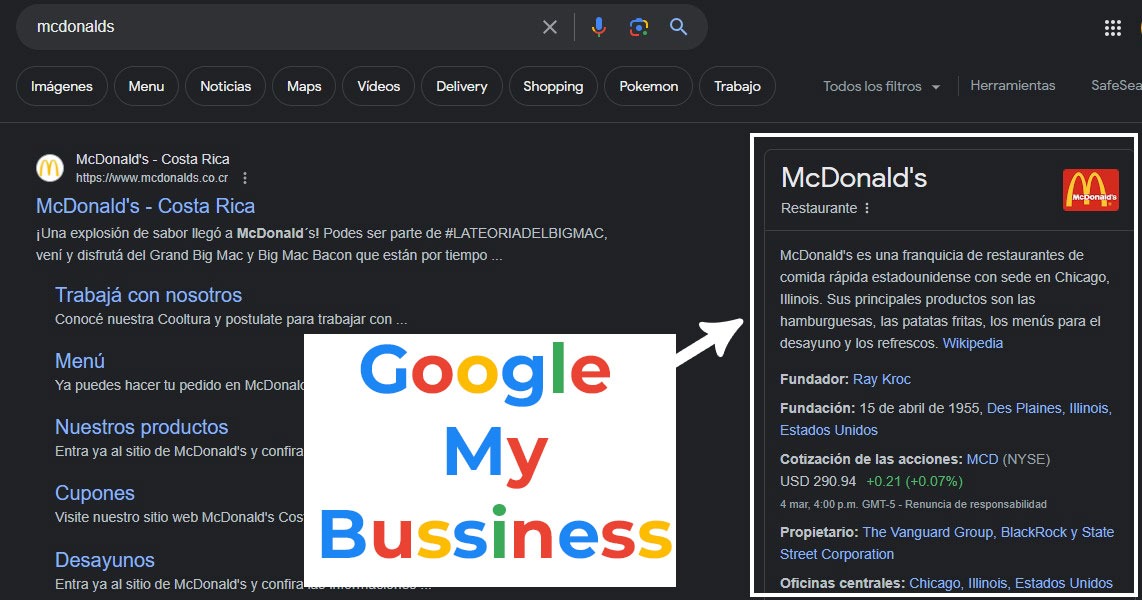Start voice search with the microphone icon

click(599, 27)
